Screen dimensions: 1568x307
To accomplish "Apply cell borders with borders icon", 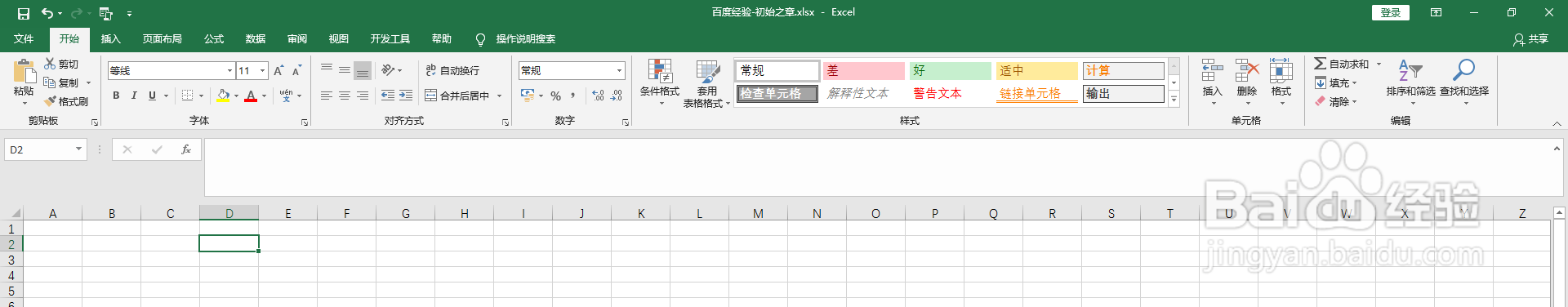I will click(188, 96).
